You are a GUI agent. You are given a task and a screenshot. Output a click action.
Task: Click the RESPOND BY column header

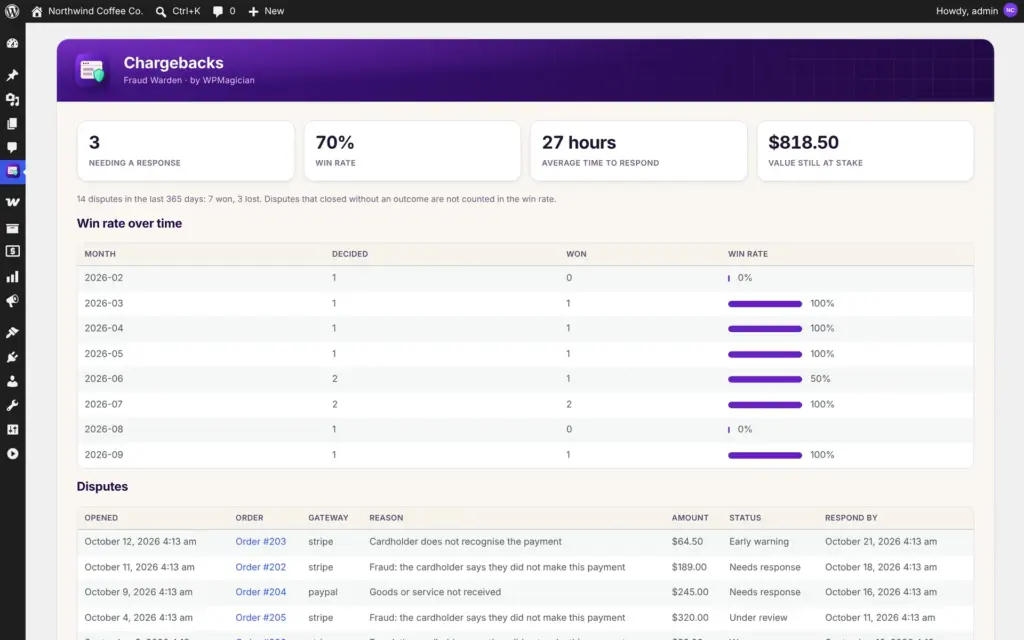coord(851,518)
